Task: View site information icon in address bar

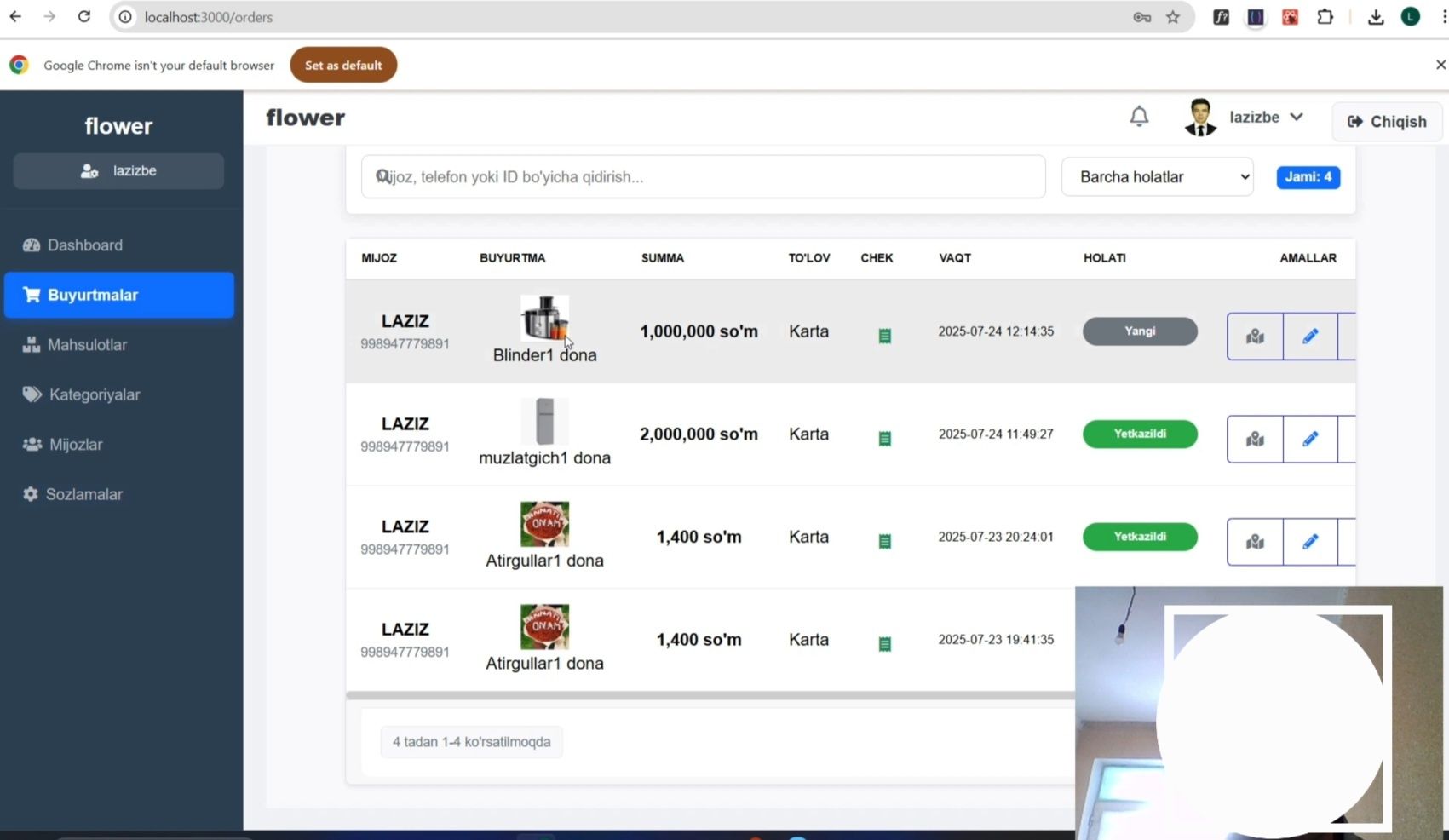Action: [125, 17]
